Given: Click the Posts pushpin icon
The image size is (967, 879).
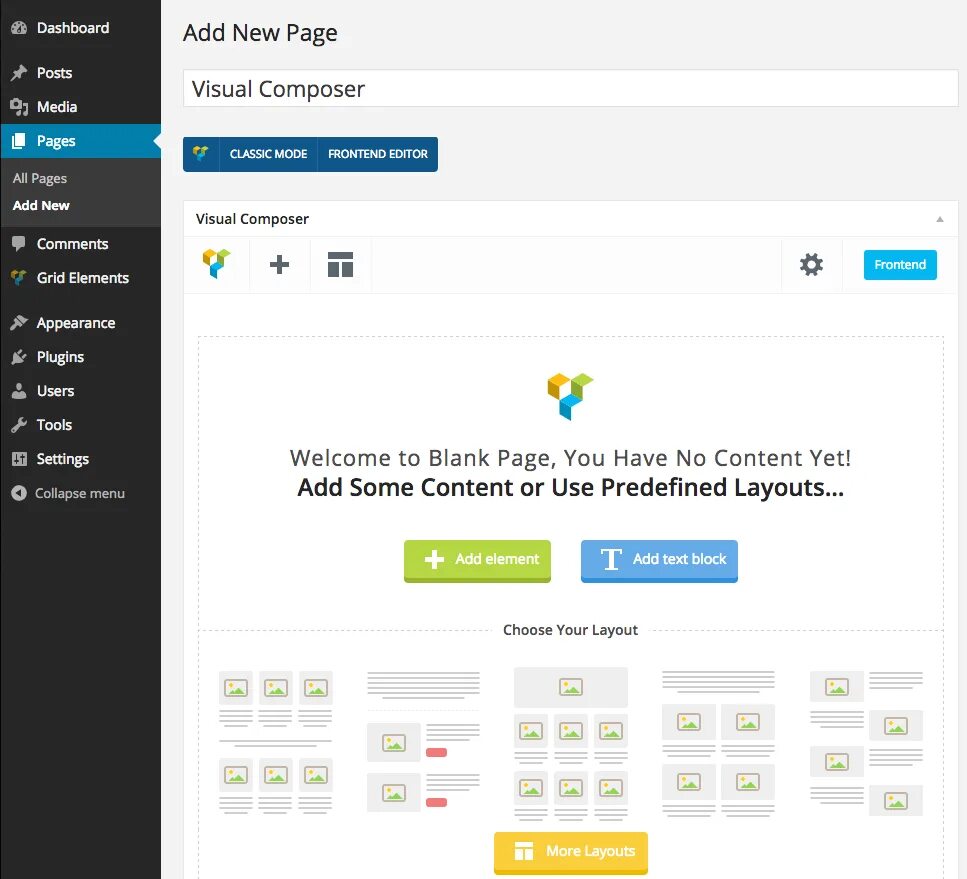Looking at the screenshot, I should 19,73.
